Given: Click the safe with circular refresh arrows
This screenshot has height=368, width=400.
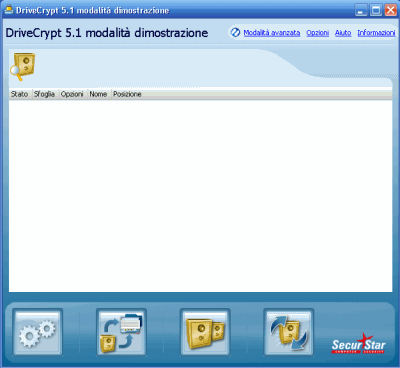Looking at the screenshot, I should click(289, 332).
